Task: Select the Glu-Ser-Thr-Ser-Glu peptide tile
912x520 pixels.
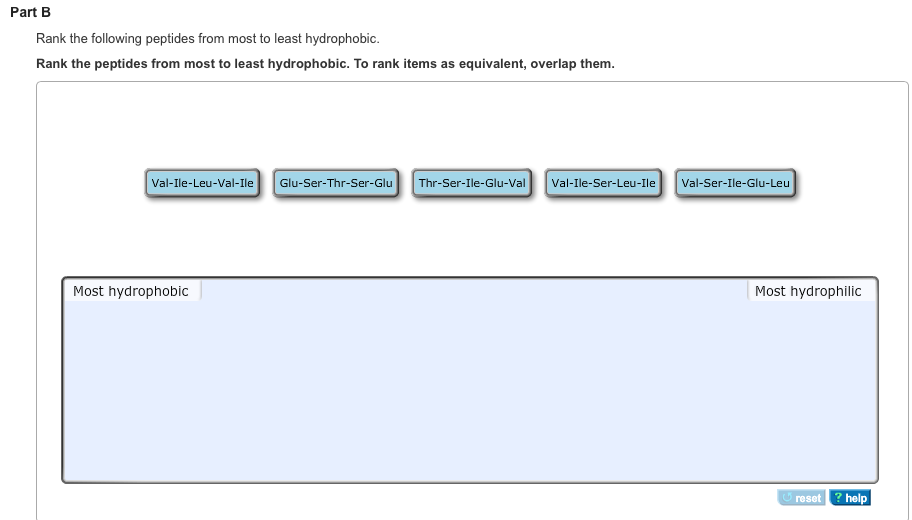Action: pos(336,183)
